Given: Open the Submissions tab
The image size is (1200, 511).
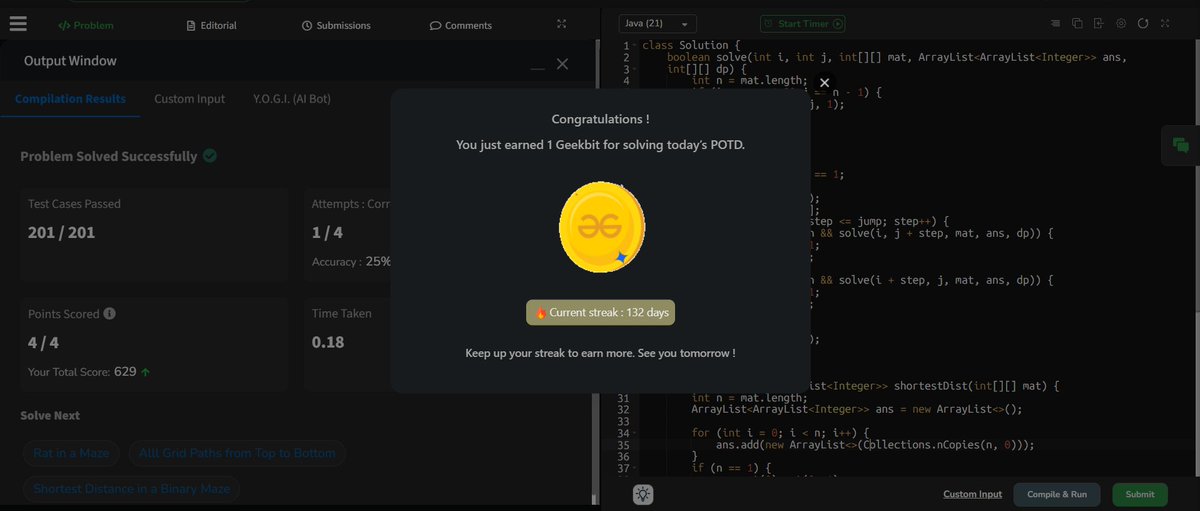Looking at the screenshot, I should pos(336,25).
